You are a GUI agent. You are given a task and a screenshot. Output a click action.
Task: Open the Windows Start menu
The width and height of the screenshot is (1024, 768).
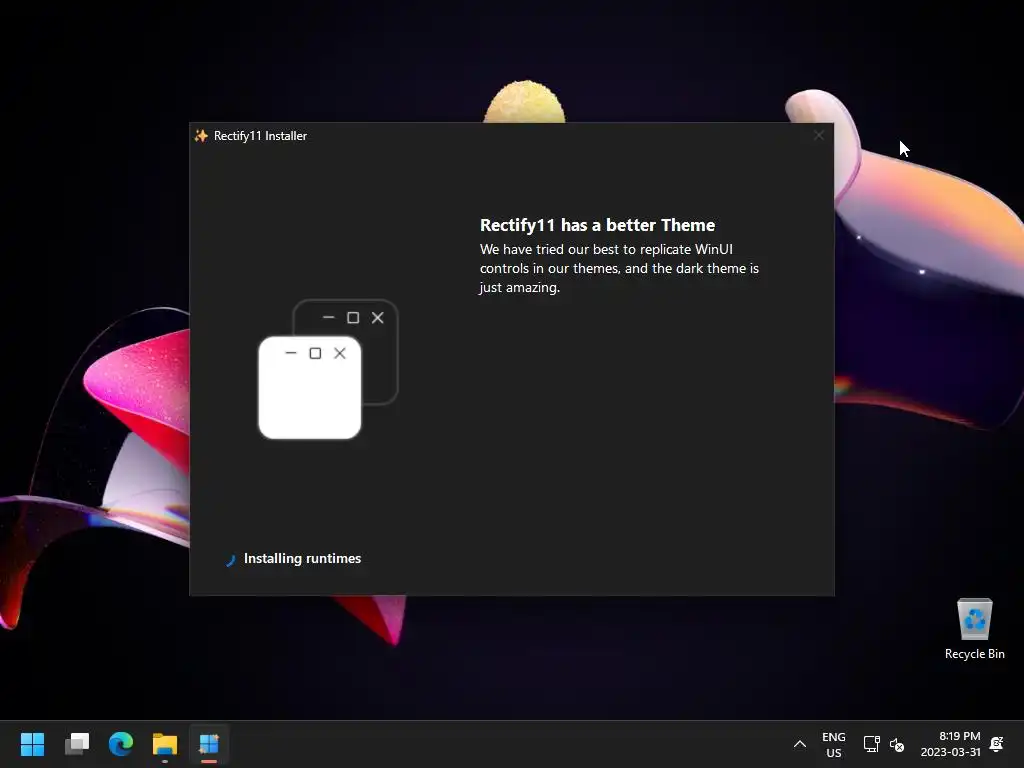32,744
